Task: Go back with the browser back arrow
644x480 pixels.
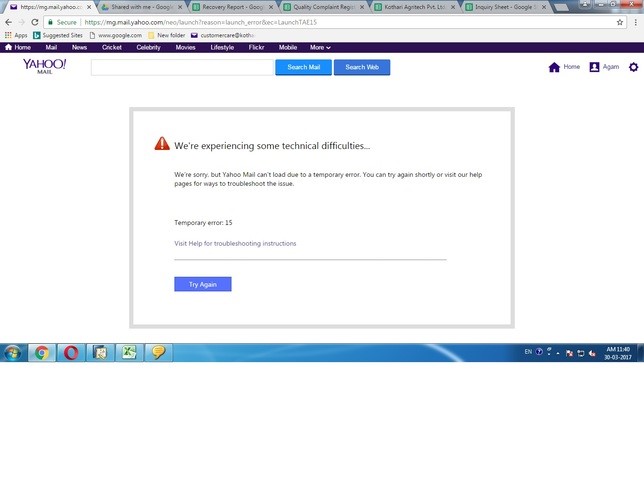Action: tap(9, 22)
